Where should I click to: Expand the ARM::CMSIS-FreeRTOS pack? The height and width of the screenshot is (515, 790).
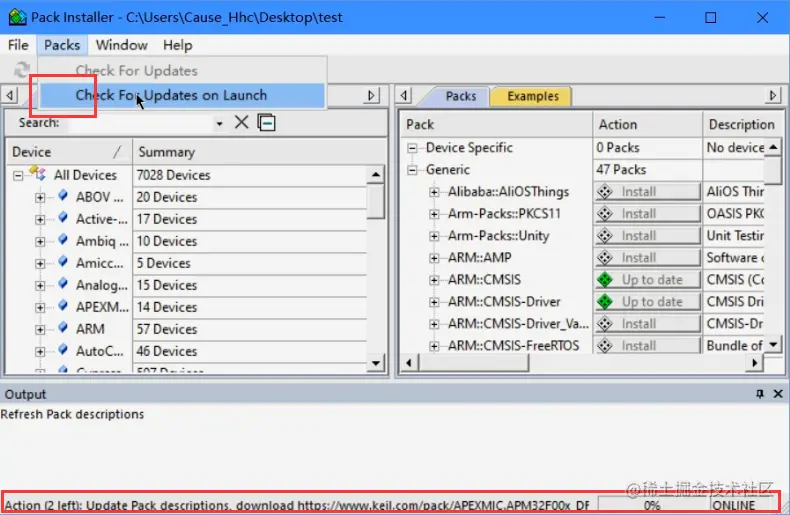434,346
